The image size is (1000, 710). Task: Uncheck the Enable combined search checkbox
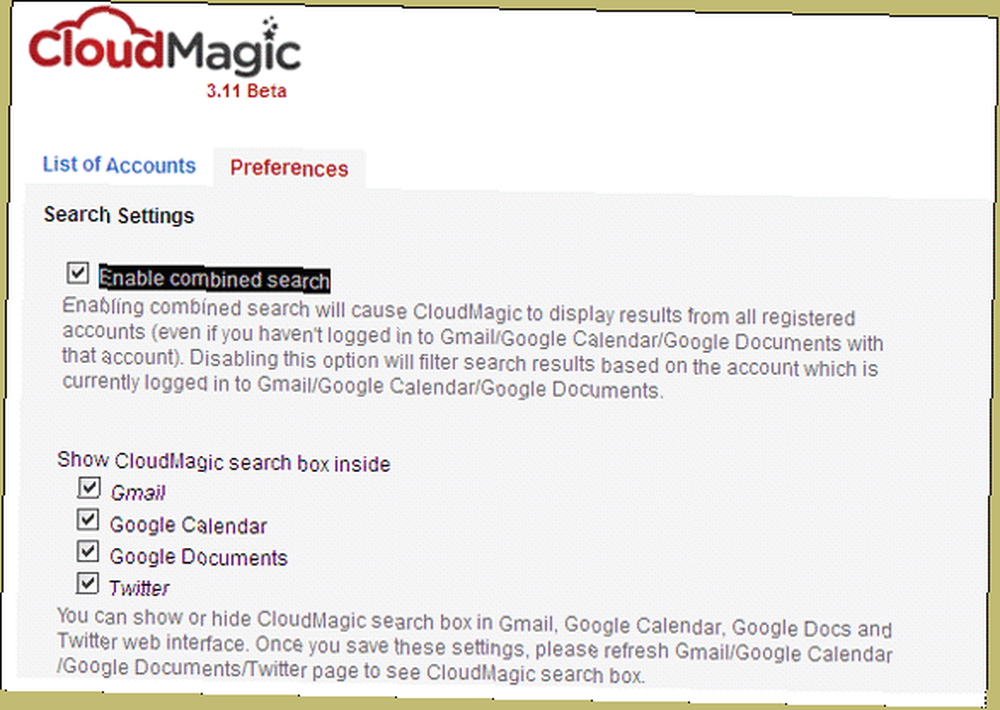[78, 273]
